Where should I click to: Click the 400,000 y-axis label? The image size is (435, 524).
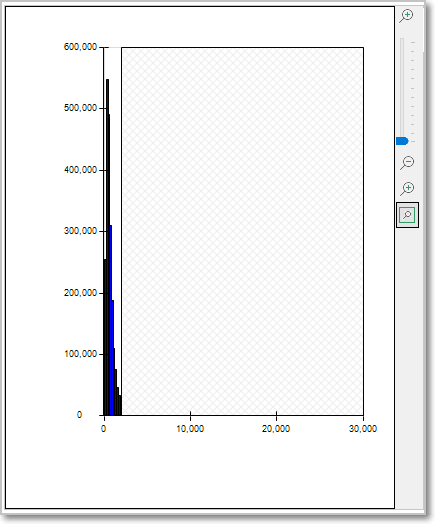point(80,170)
